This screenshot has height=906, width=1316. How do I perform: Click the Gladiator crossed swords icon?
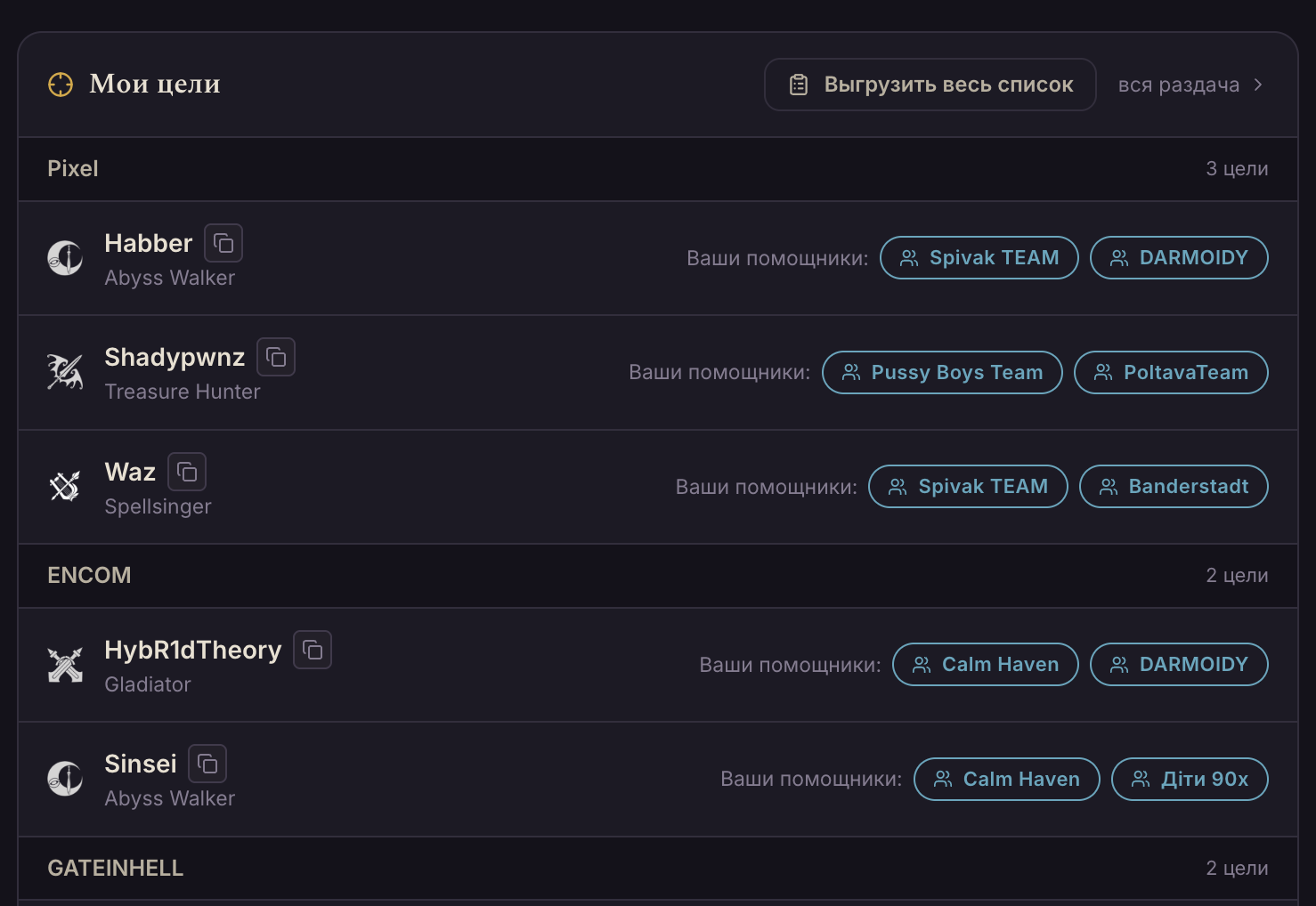point(65,665)
